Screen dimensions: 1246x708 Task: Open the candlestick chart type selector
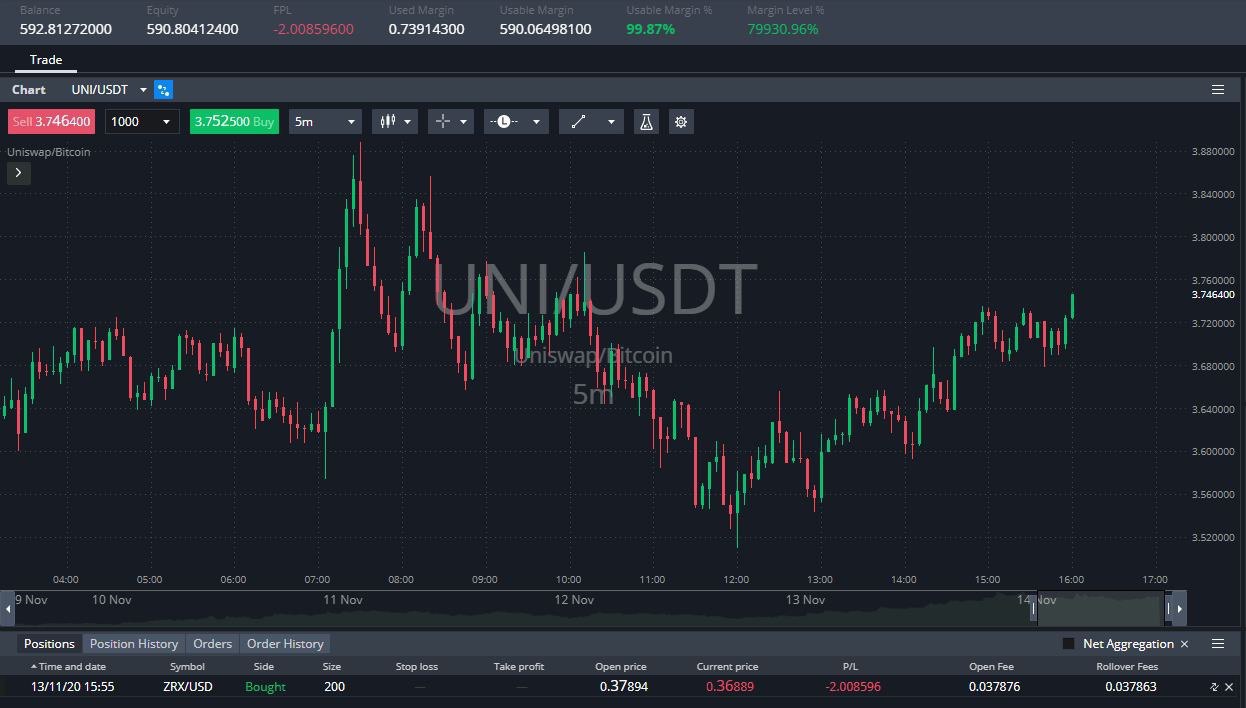[x=388, y=122]
